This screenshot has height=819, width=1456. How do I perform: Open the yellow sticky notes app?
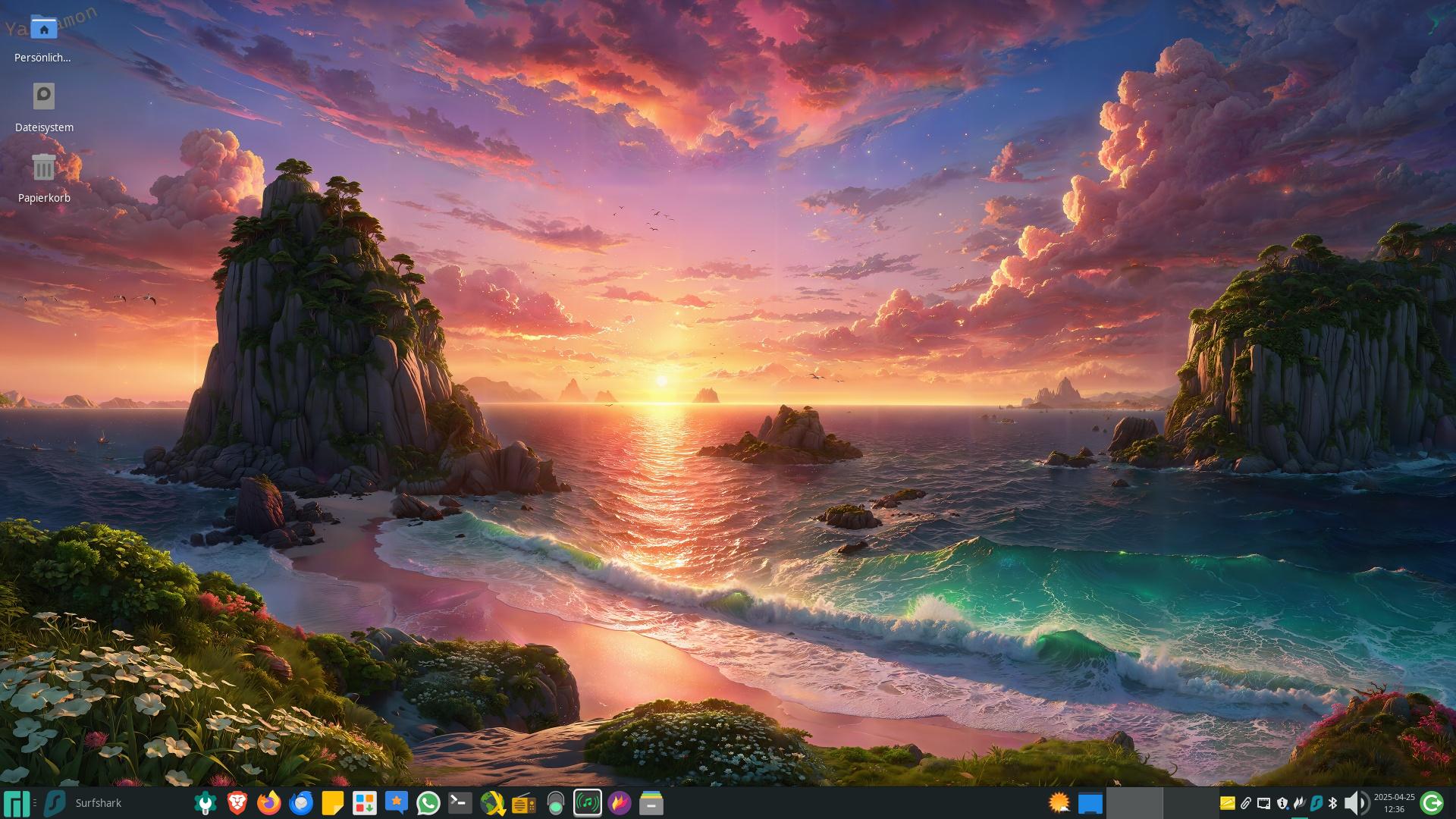pos(333,803)
